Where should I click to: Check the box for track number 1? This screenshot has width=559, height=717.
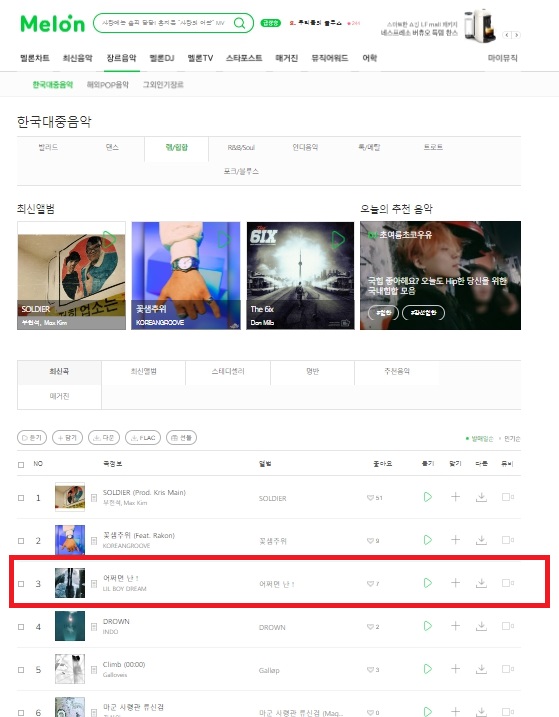(x=21, y=498)
